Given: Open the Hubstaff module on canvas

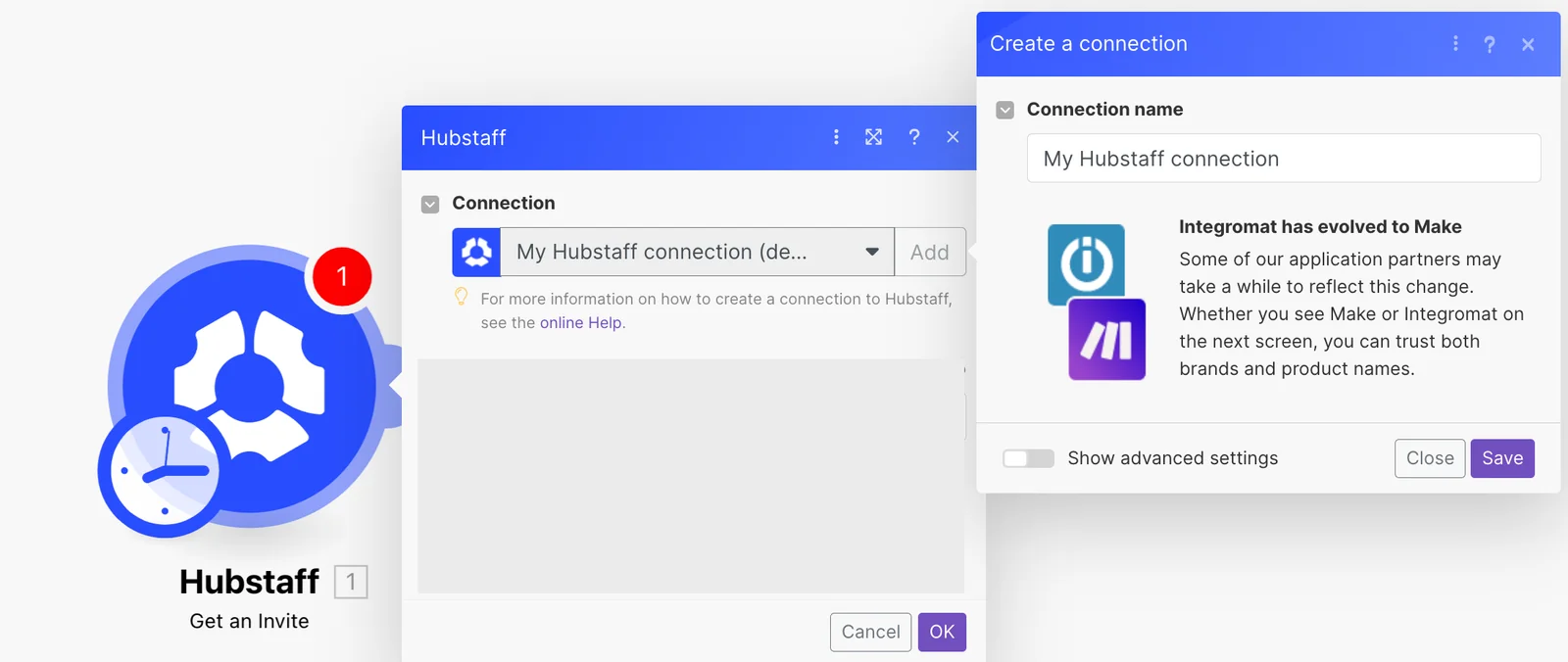Looking at the screenshot, I should coord(250,386).
